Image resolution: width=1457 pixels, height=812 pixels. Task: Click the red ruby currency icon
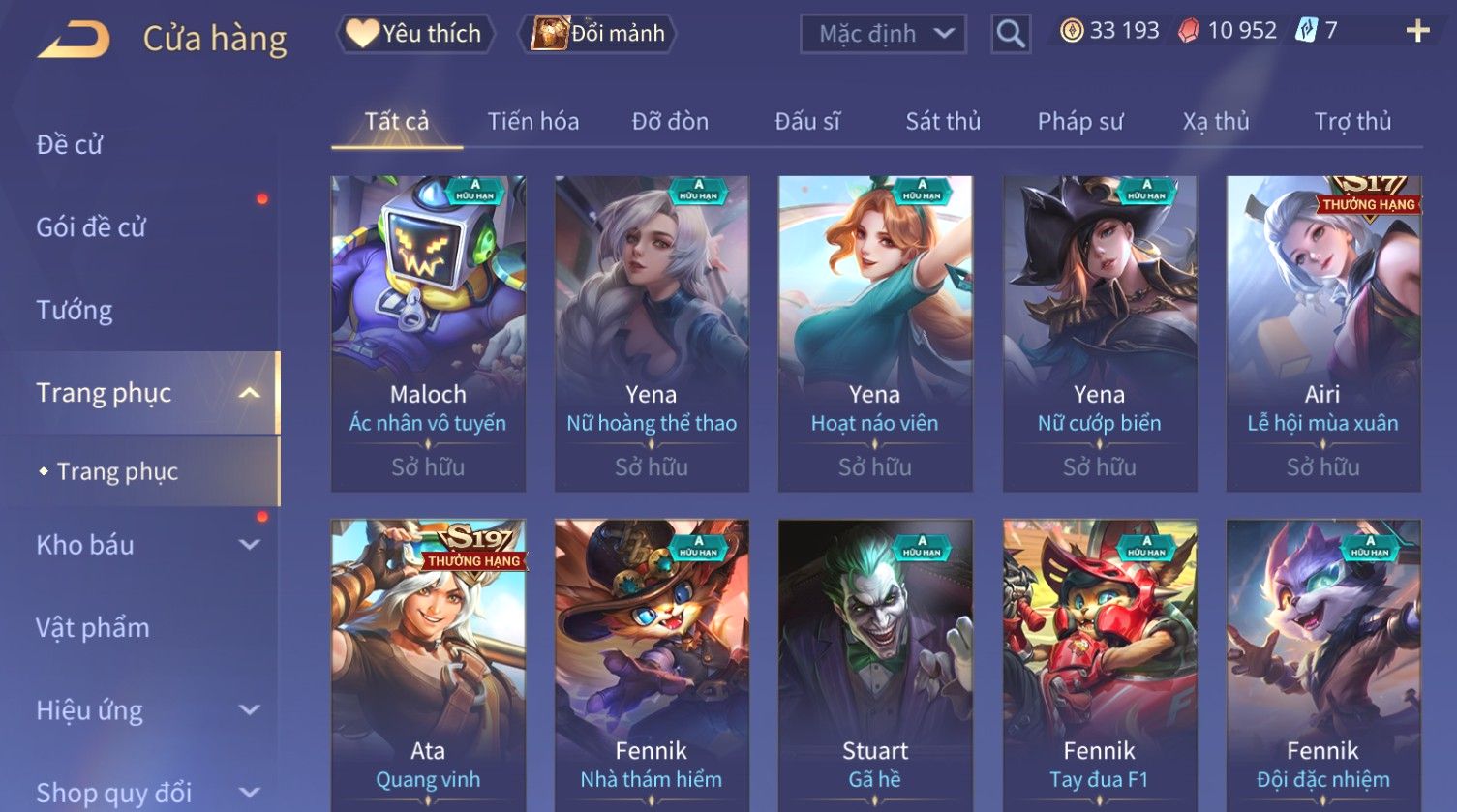[x=1188, y=32]
